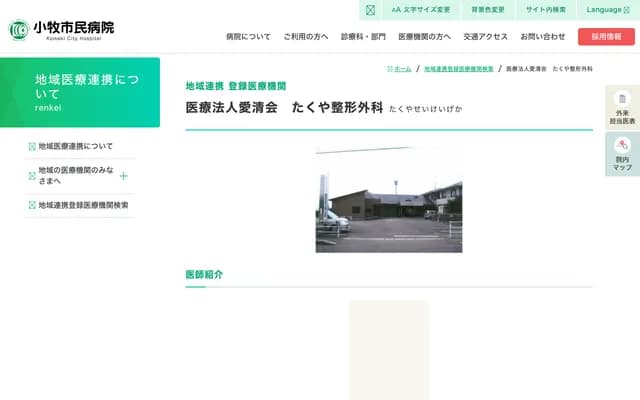
Task: Open 地域連携登録医療機関検索 breadcrumb link
Action: (x=459, y=69)
